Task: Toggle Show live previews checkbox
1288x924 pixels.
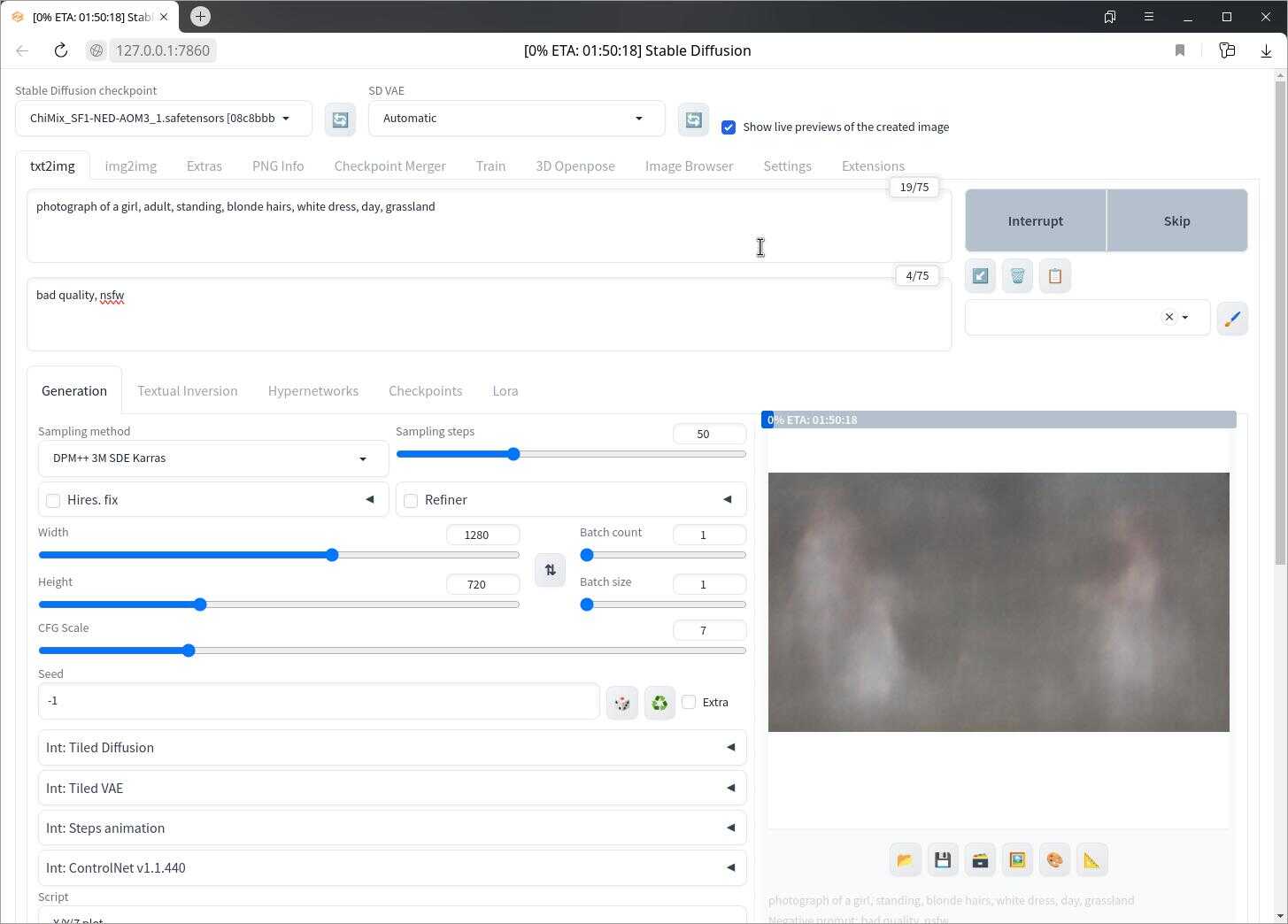Action: tap(729, 127)
